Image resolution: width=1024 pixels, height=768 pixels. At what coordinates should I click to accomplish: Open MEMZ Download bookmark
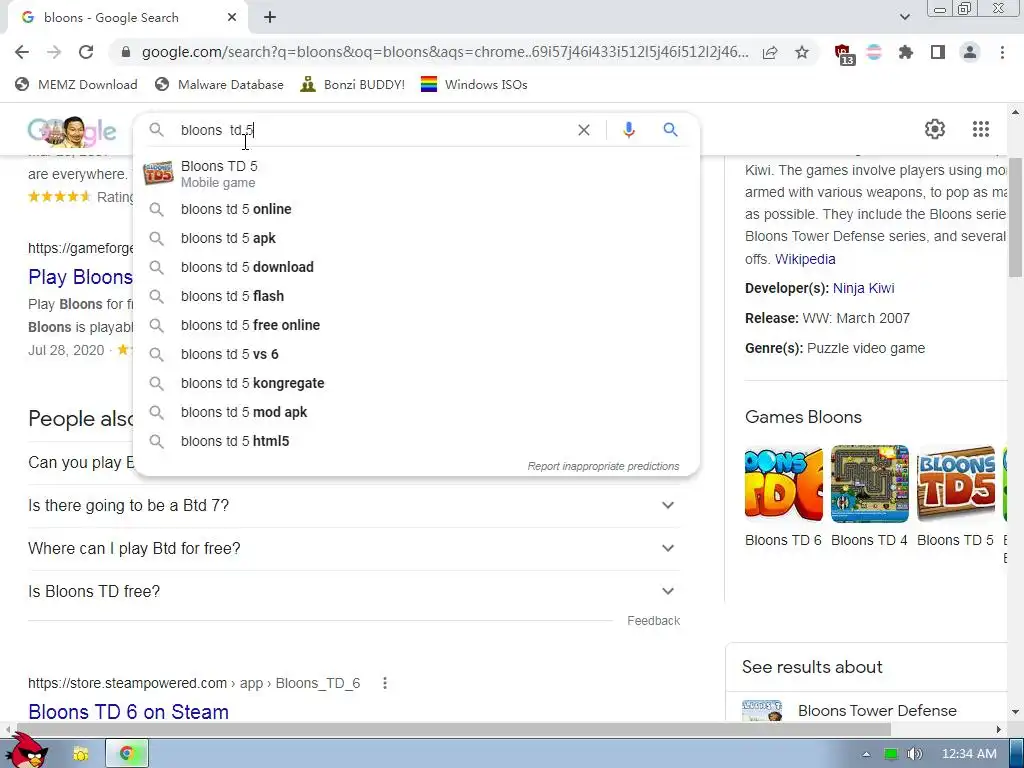pos(76,84)
